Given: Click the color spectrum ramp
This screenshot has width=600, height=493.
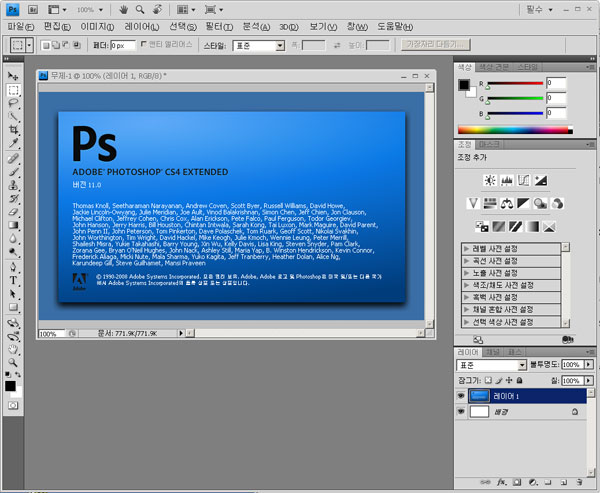Looking at the screenshot, I should click(x=515, y=130).
